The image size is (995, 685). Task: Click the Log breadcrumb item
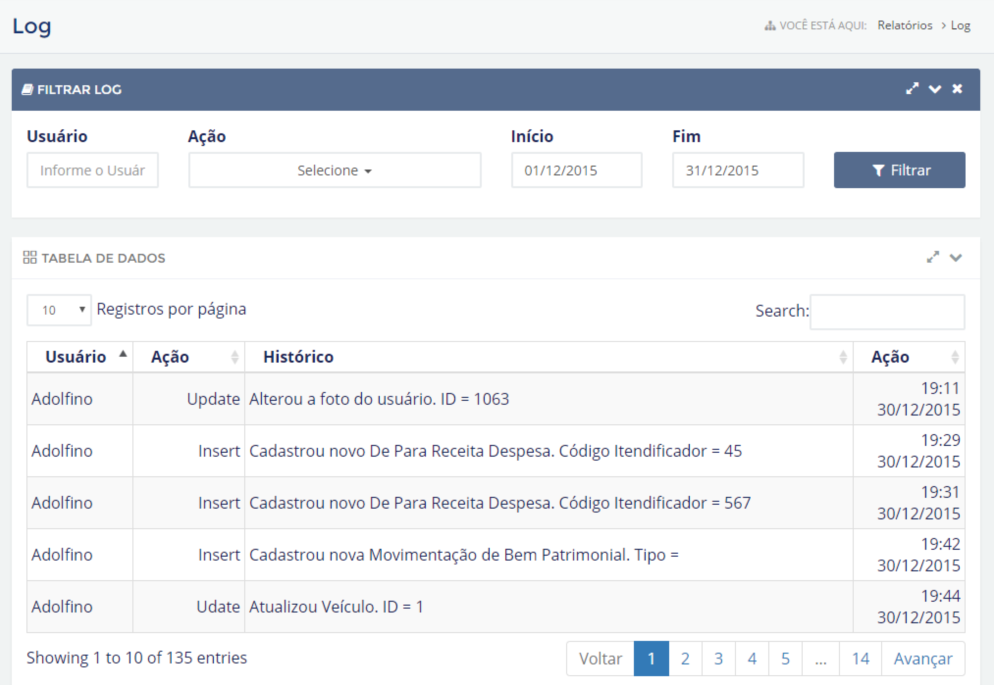(960, 25)
